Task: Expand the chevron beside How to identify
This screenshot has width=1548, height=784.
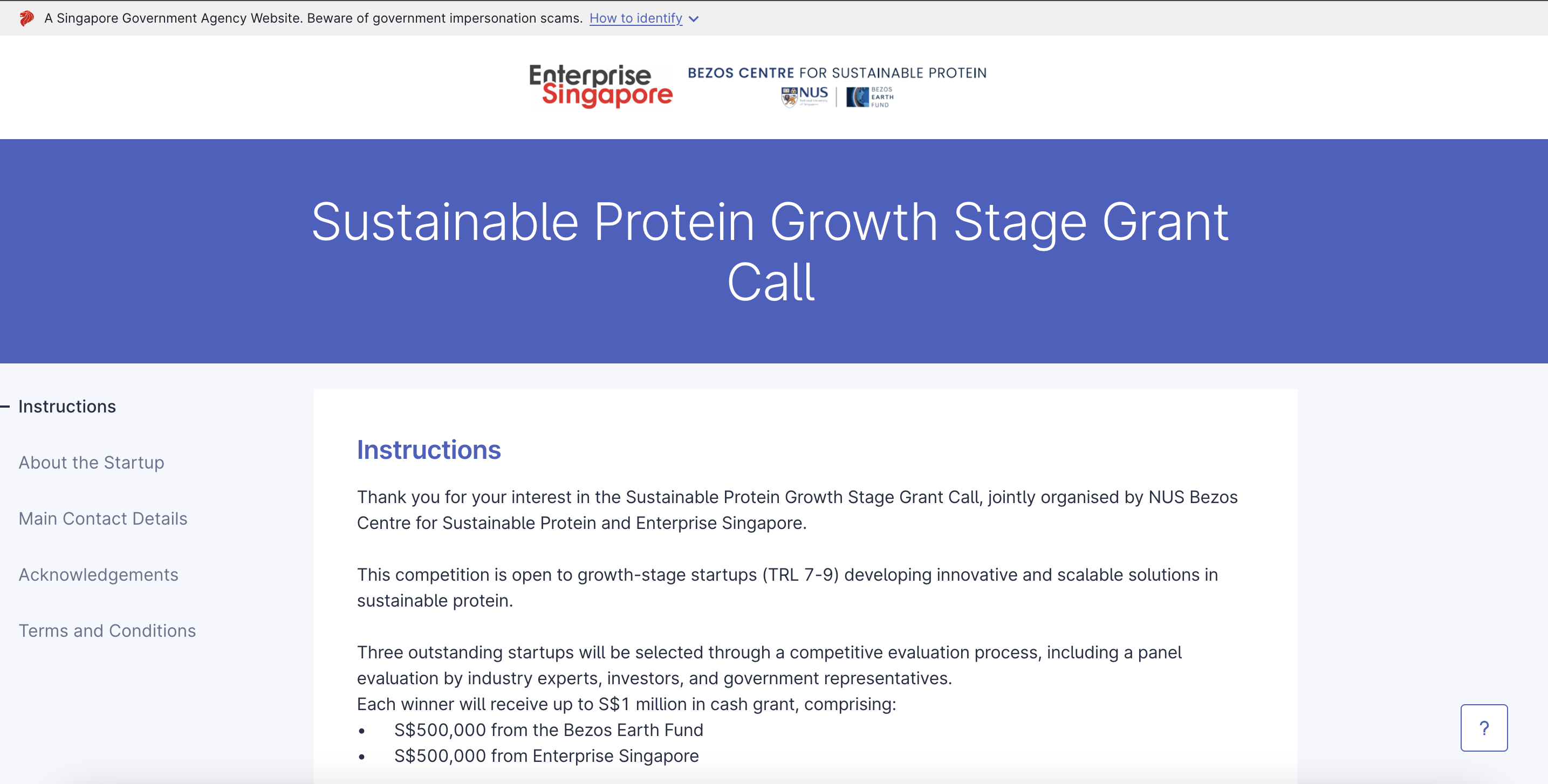Action: click(694, 19)
